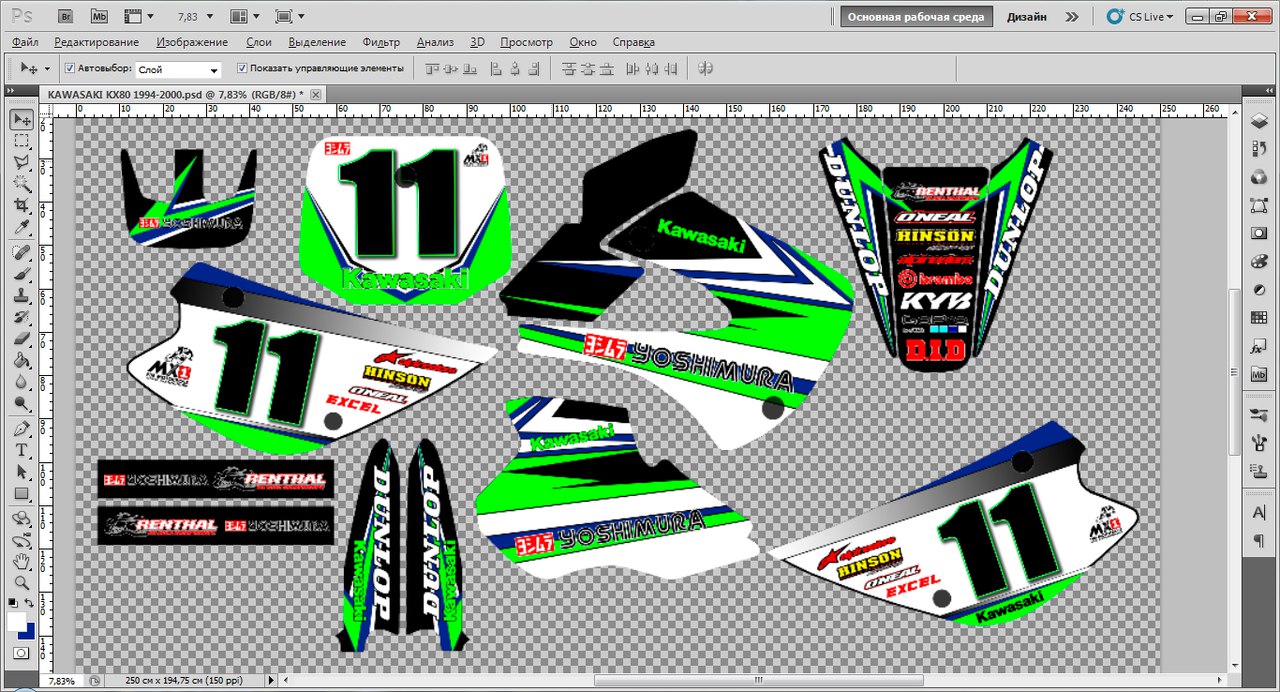
Task: Open the Слой auto-select dropdown
Action: tap(178, 69)
